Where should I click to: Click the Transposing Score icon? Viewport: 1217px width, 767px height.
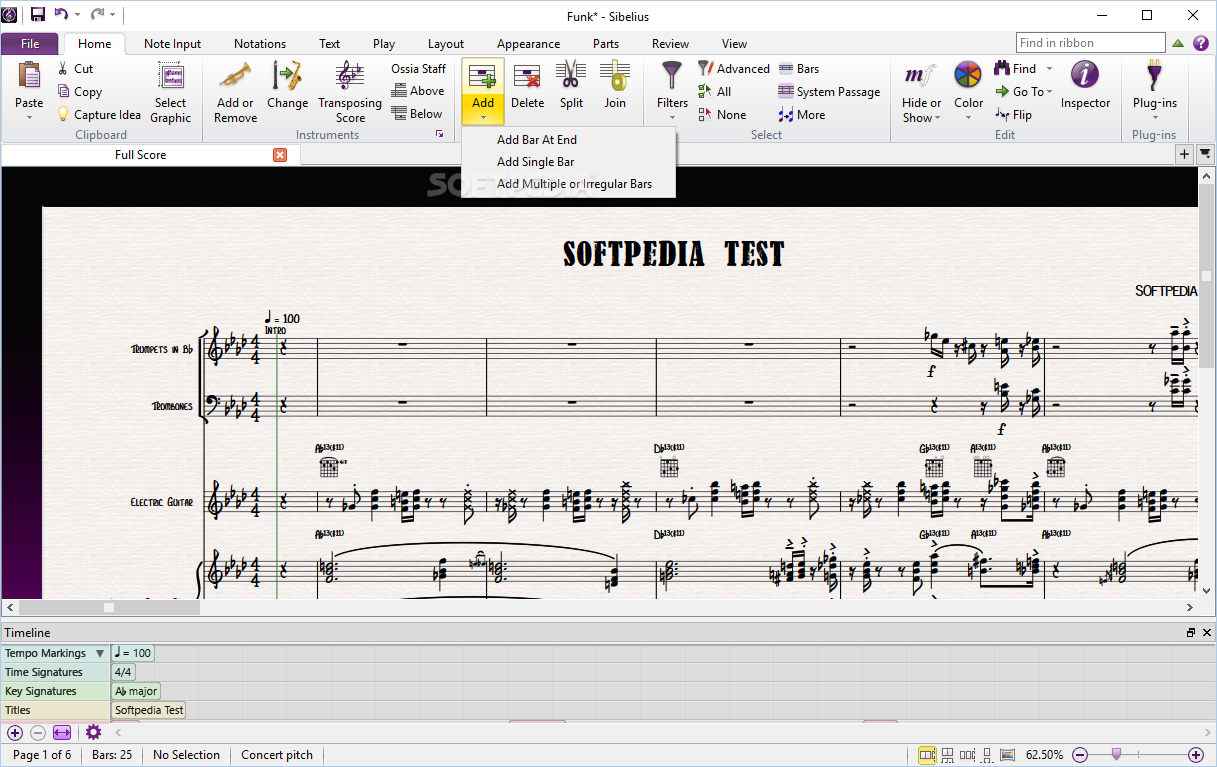click(x=349, y=78)
